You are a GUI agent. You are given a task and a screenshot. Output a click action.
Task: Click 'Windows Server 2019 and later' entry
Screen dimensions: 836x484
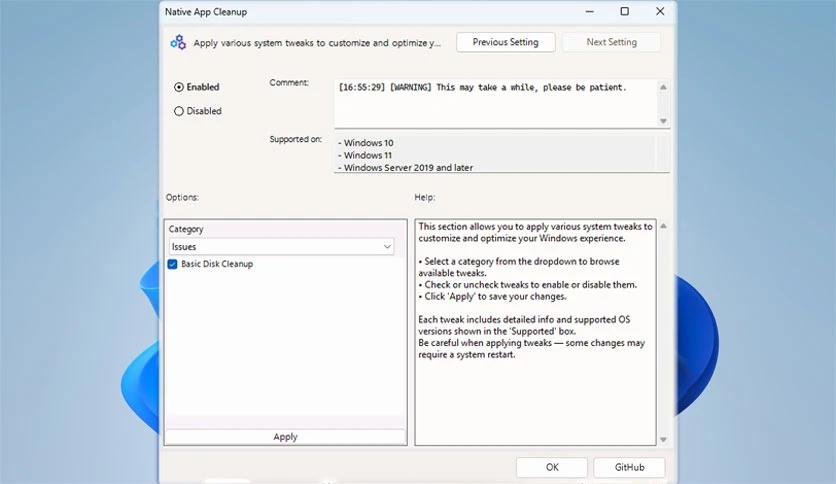tap(405, 167)
